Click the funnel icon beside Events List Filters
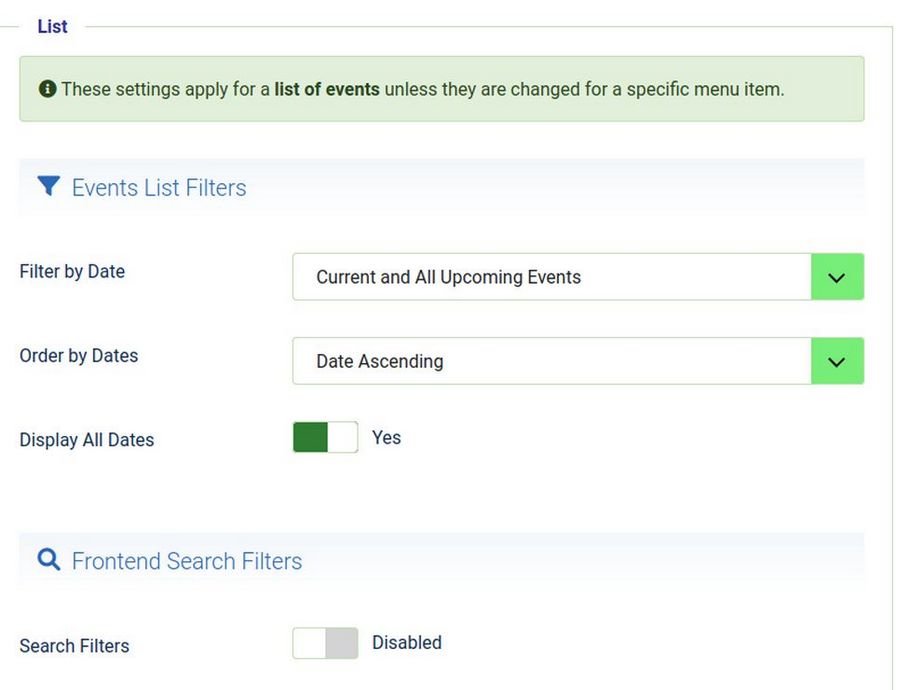 pos(48,186)
